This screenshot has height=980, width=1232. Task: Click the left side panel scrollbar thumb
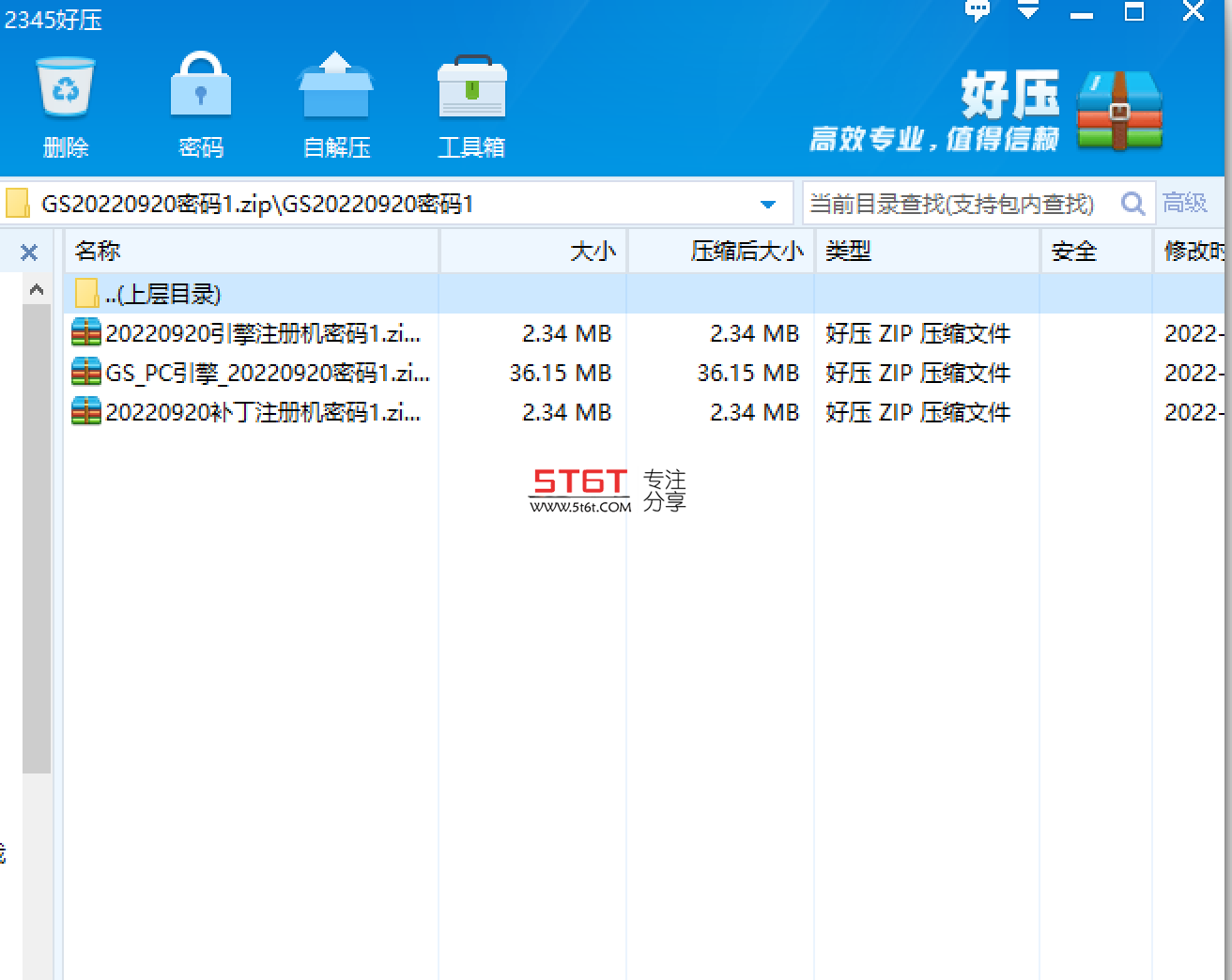[37, 538]
